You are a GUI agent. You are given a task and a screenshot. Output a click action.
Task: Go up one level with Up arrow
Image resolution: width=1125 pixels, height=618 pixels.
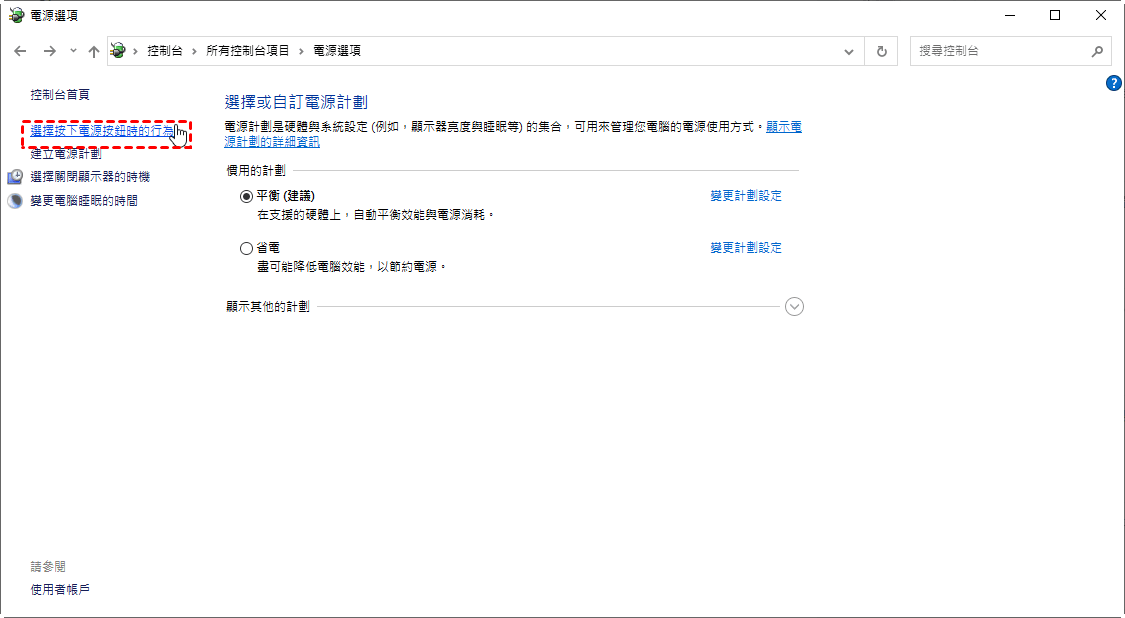93,52
